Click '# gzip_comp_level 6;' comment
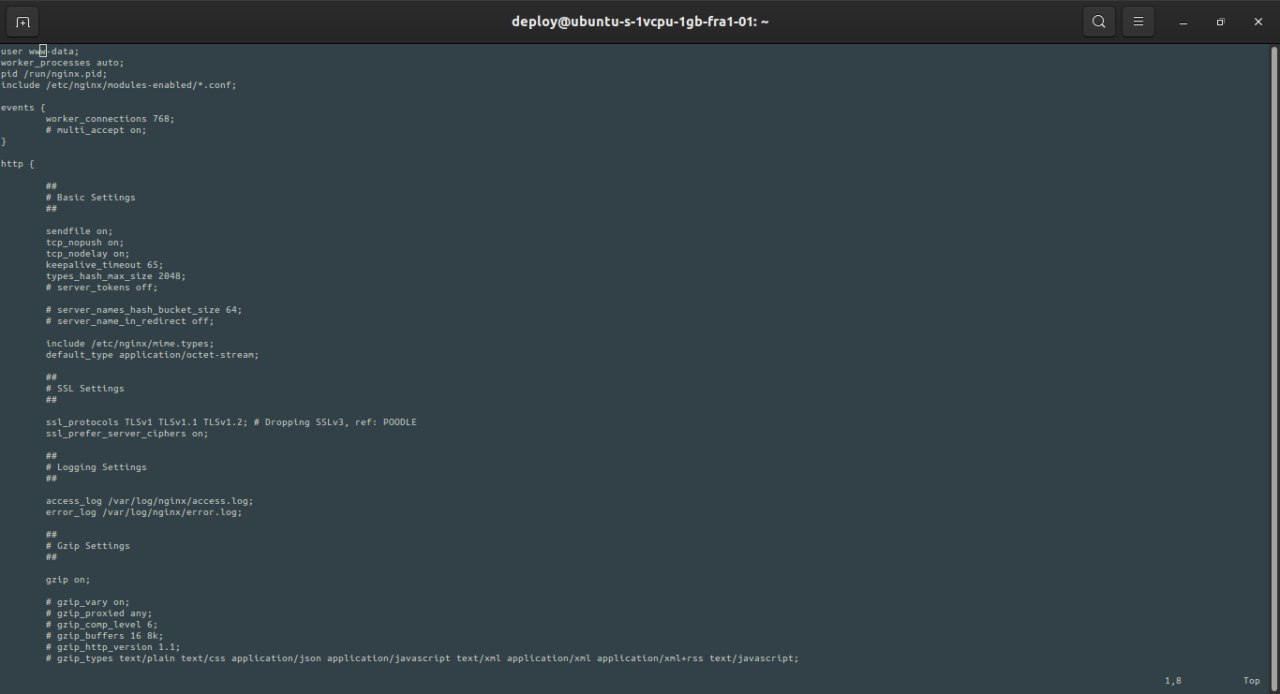The height and width of the screenshot is (694, 1280). point(102,624)
